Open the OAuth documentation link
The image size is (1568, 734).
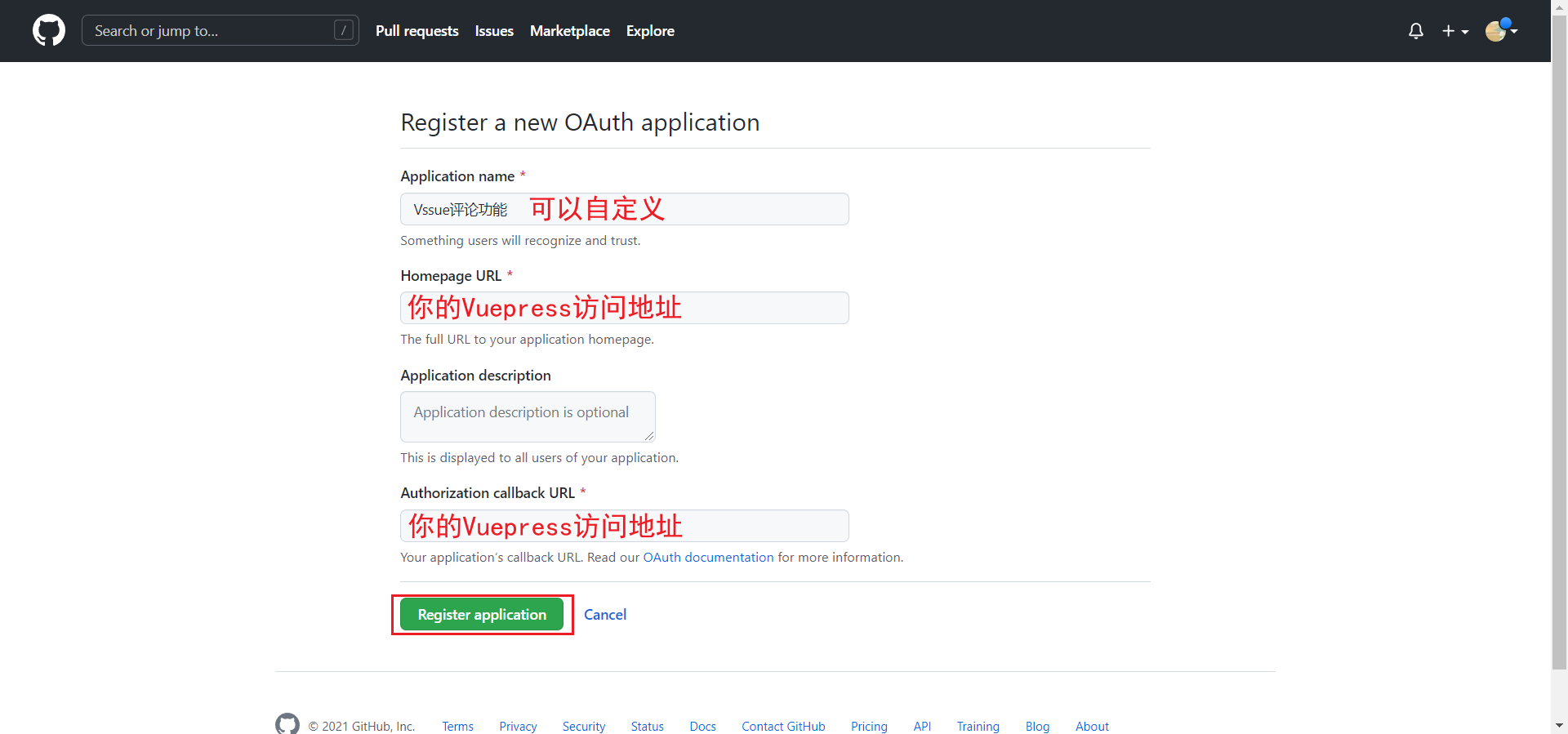tap(708, 557)
